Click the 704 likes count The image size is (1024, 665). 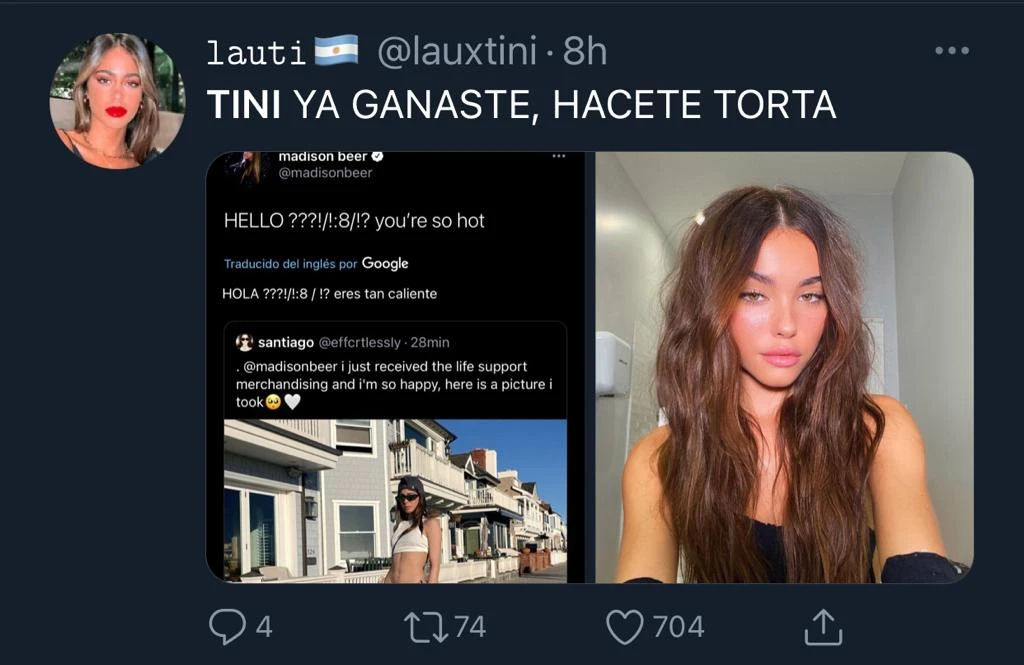(679, 626)
